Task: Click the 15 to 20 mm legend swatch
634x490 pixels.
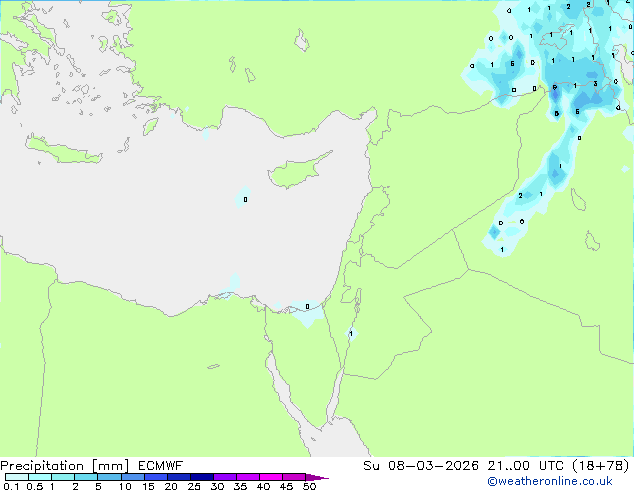Action: 155,477
